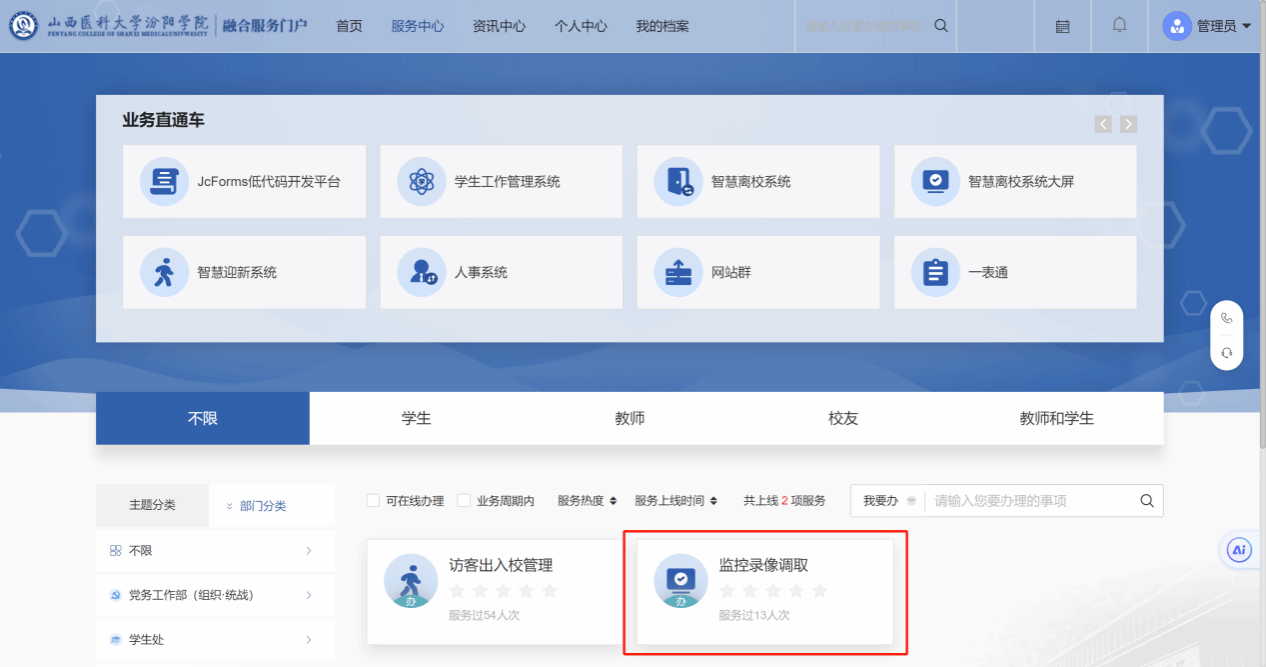Open the 我要办 dropdown selector
Viewport: 1266px width, 667px height.
(888, 501)
